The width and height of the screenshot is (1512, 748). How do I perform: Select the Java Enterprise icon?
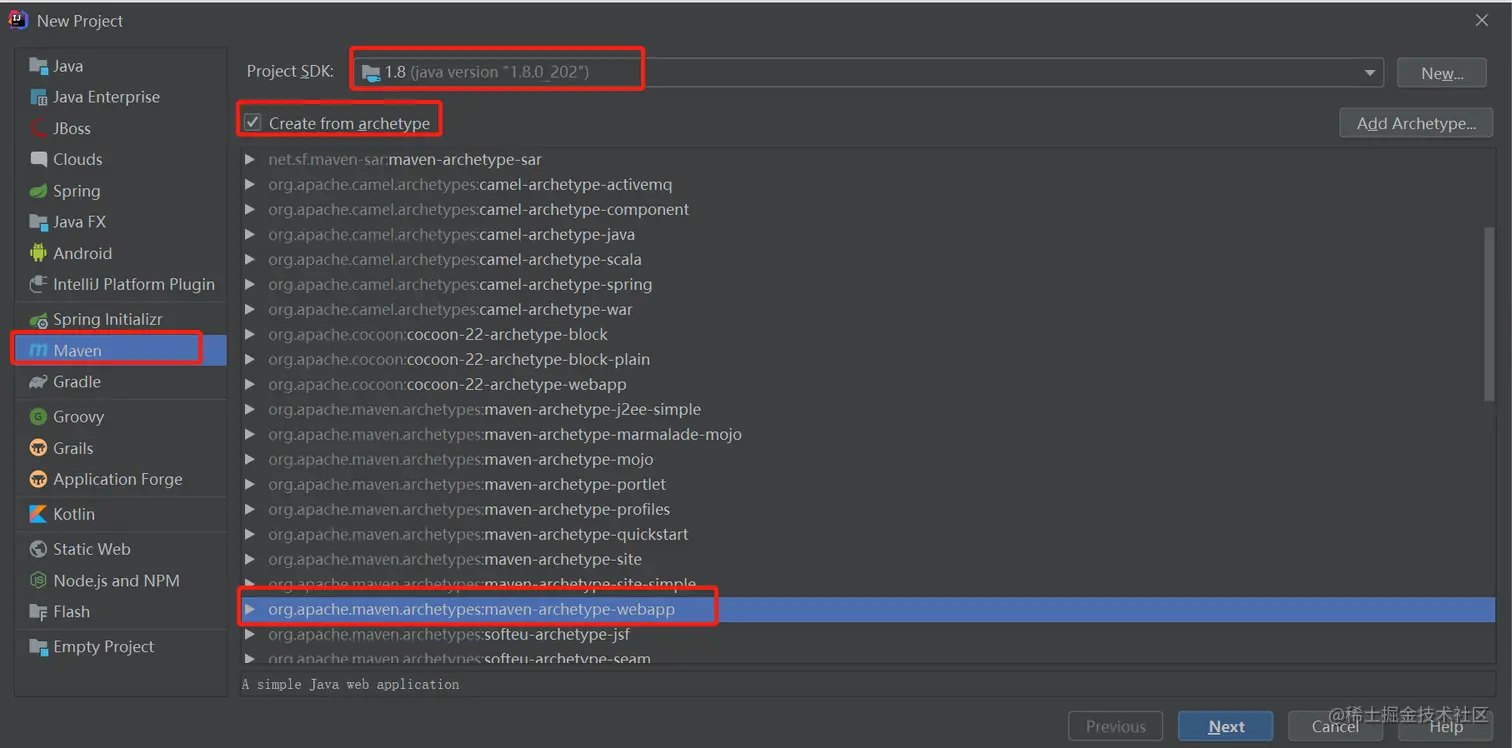pos(39,97)
